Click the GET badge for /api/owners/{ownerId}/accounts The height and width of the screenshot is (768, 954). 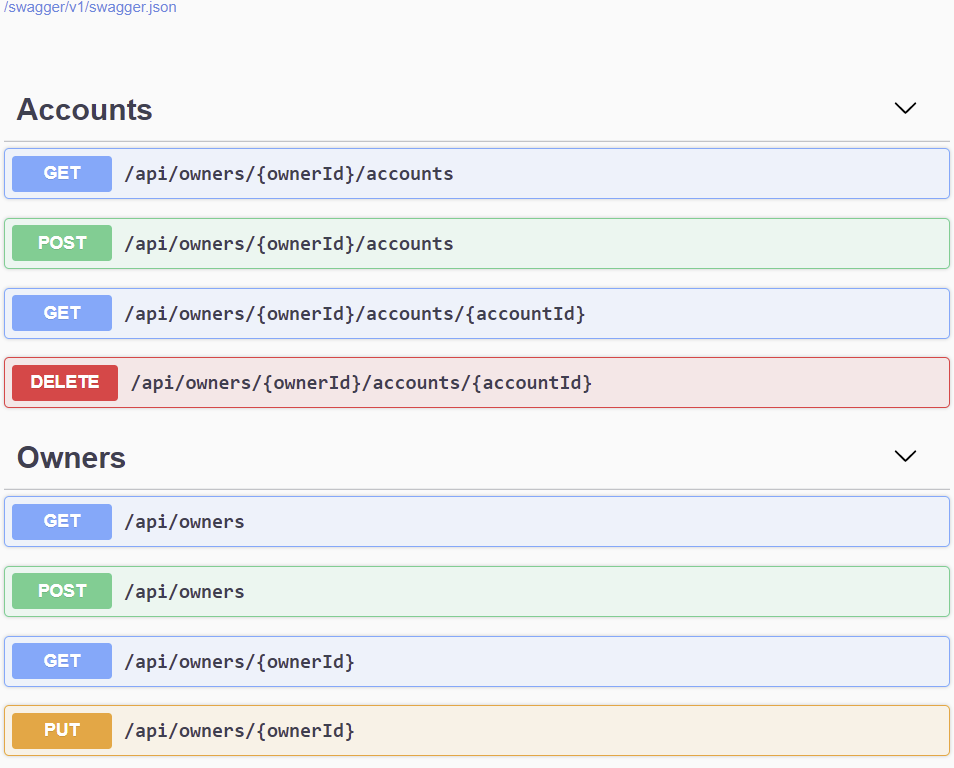(62, 173)
